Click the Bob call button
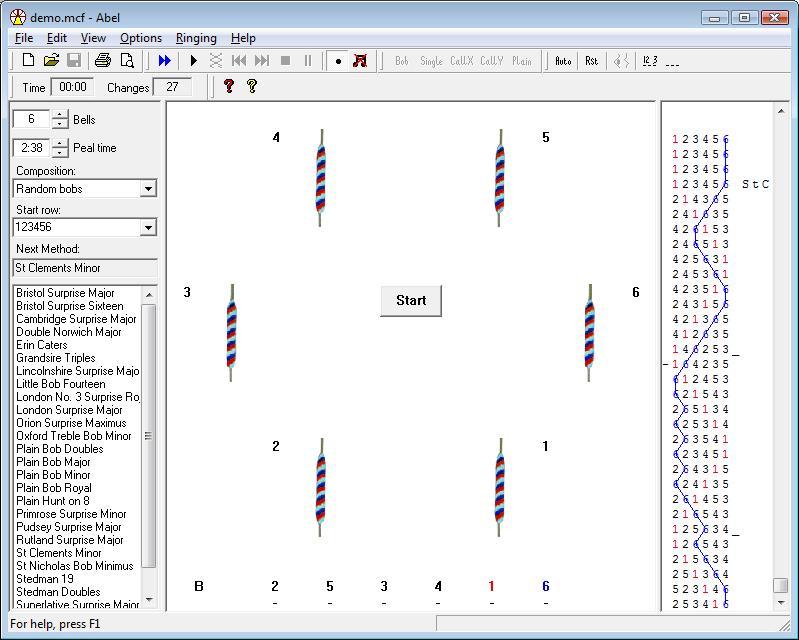799x640 pixels. coord(402,61)
